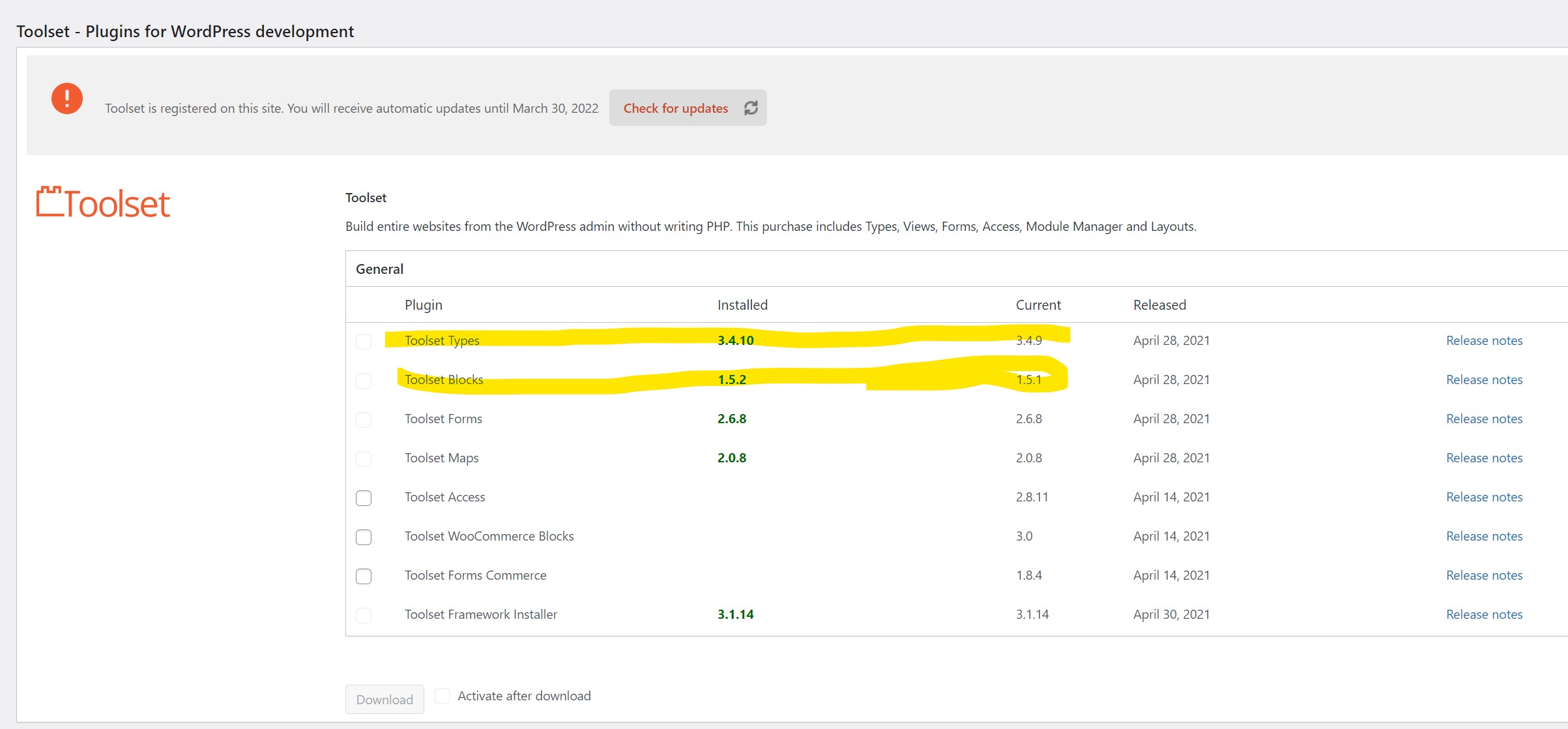The width and height of the screenshot is (1568, 729).
Task: Open Release notes for Toolset Blocks
Action: (1484, 379)
